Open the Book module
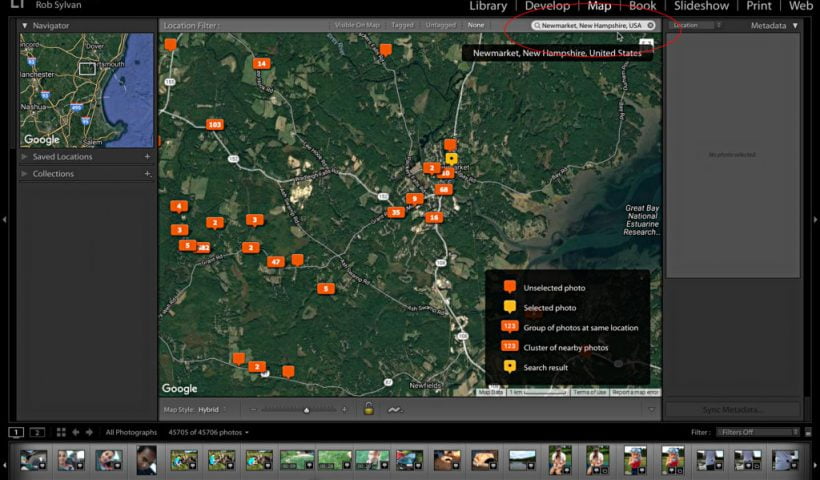This screenshot has width=820, height=480. (x=642, y=6)
